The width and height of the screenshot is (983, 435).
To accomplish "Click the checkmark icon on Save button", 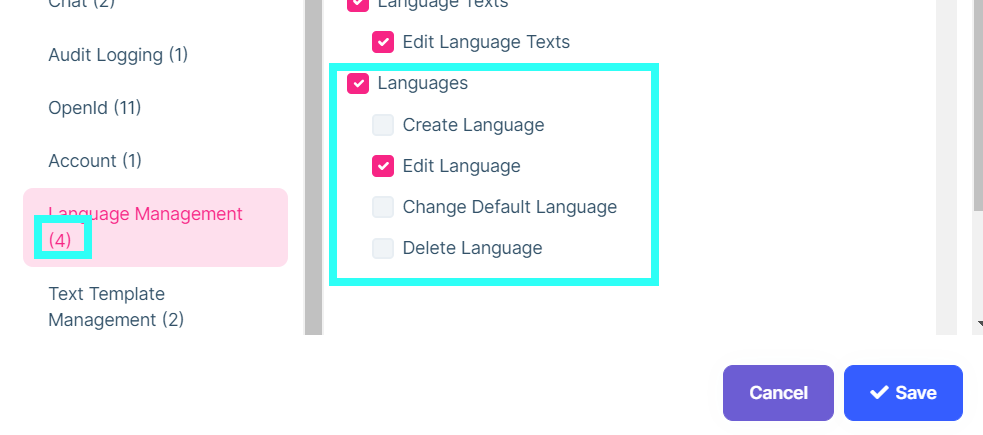I will tap(879, 392).
